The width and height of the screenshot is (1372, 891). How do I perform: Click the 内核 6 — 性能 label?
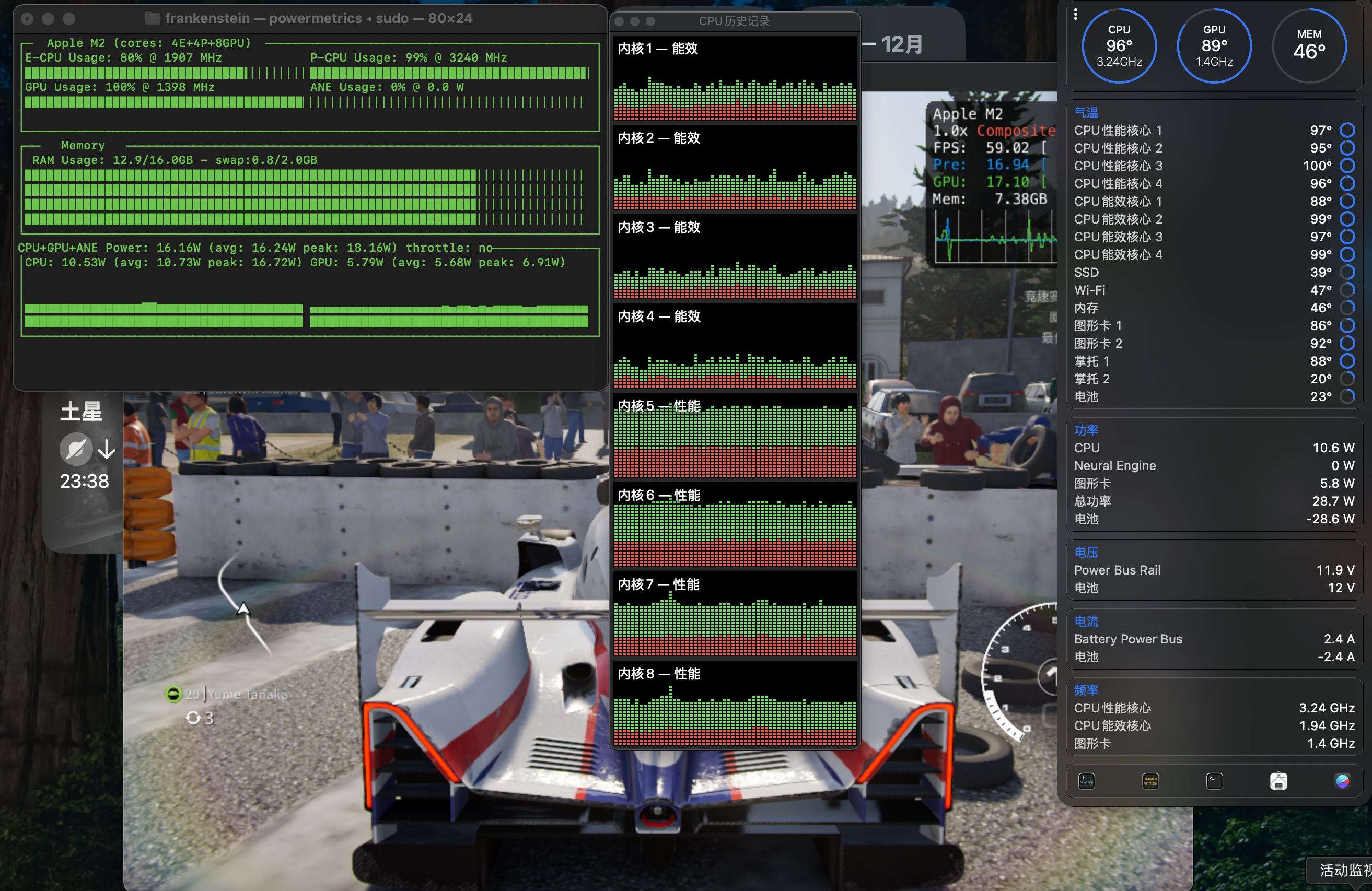tap(659, 495)
